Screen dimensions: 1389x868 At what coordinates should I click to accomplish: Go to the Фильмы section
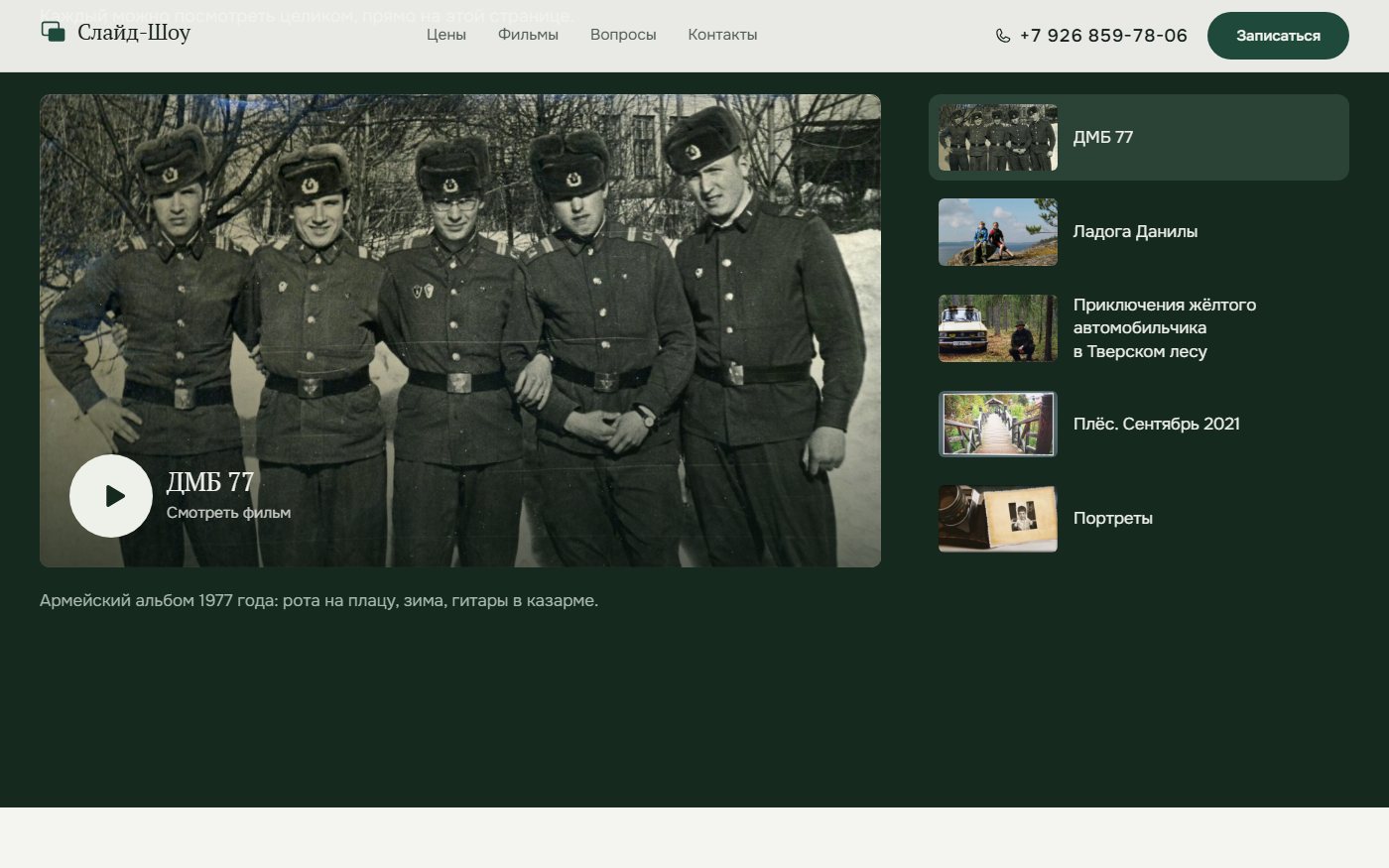[x=528, y=35]
